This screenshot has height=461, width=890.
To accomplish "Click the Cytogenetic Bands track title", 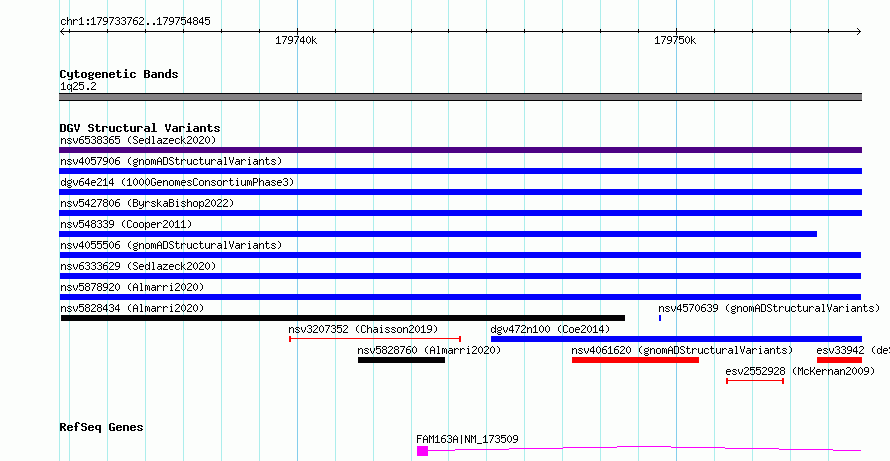I will [x=119, y=74].
